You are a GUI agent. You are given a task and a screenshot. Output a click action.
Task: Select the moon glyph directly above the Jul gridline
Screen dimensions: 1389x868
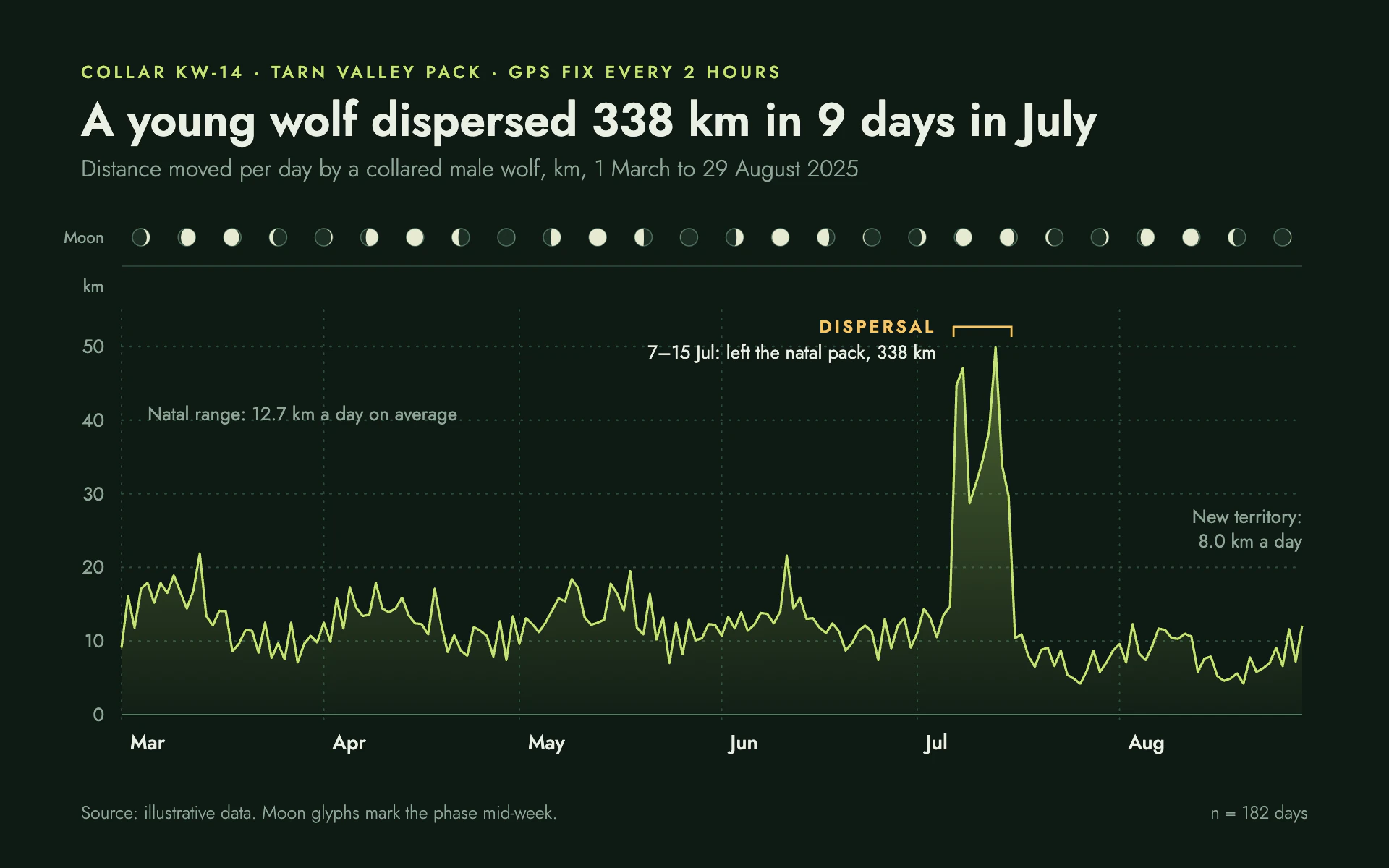point(917,237)
